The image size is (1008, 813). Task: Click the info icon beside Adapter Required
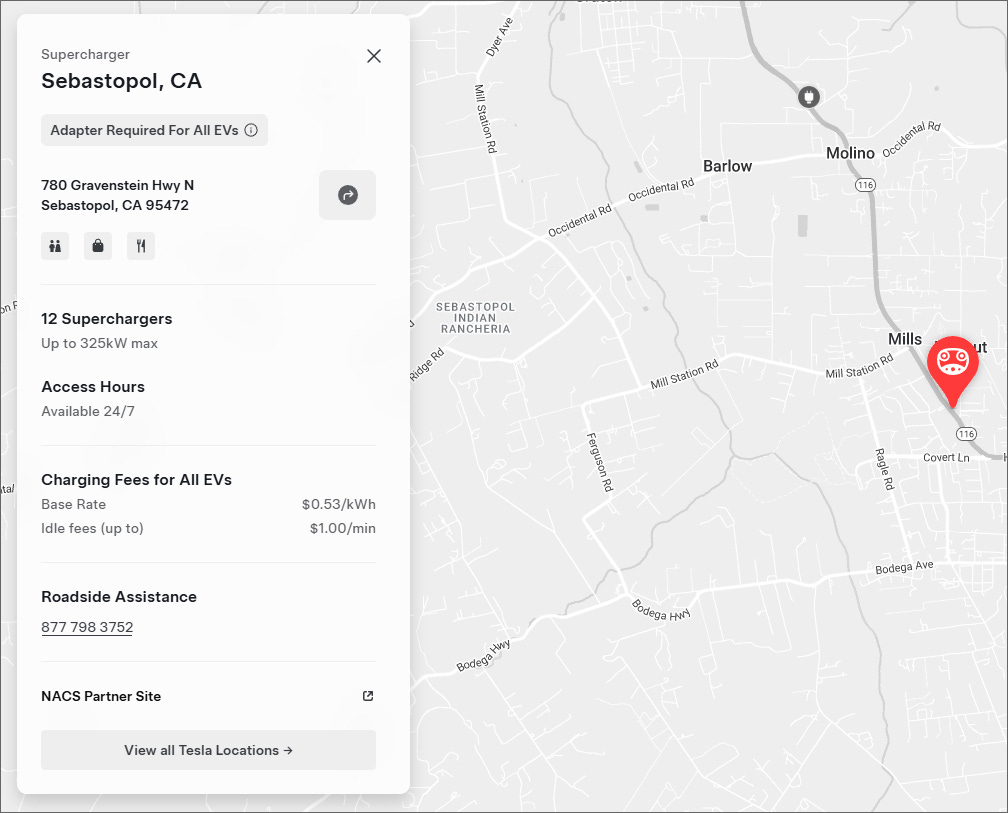coord(251,130)
